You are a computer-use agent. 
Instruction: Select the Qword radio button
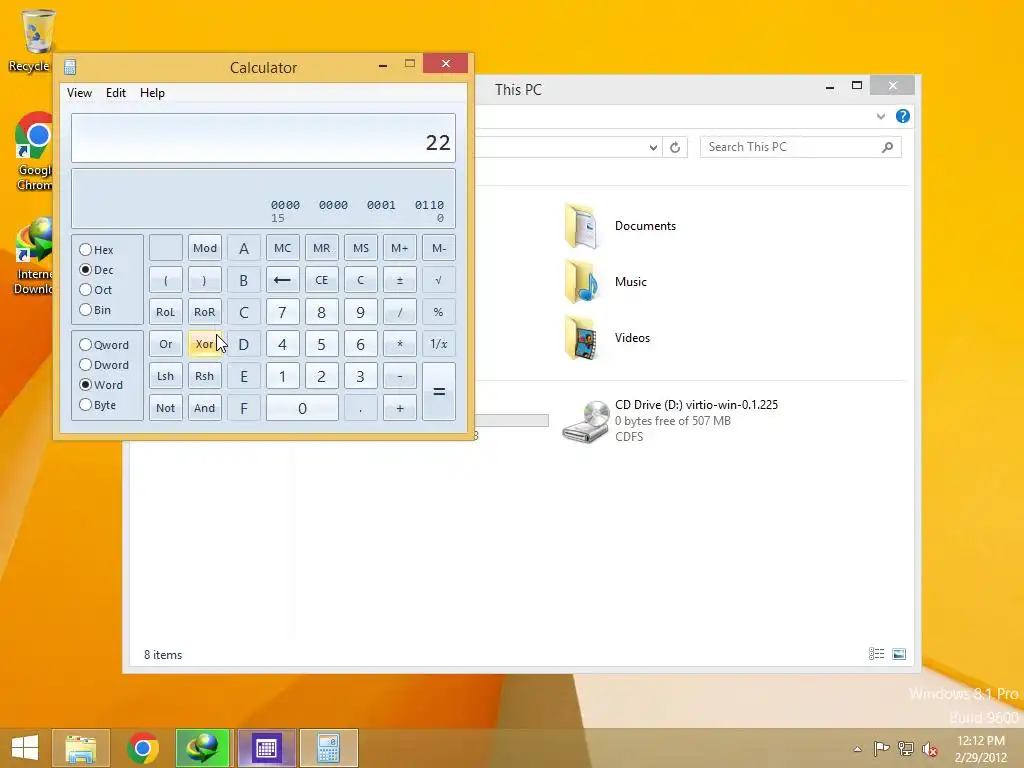click(85, 344)
